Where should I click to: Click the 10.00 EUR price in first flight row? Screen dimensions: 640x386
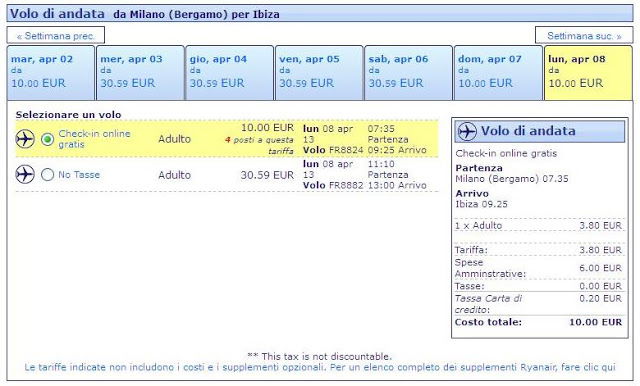coord(267,128)
